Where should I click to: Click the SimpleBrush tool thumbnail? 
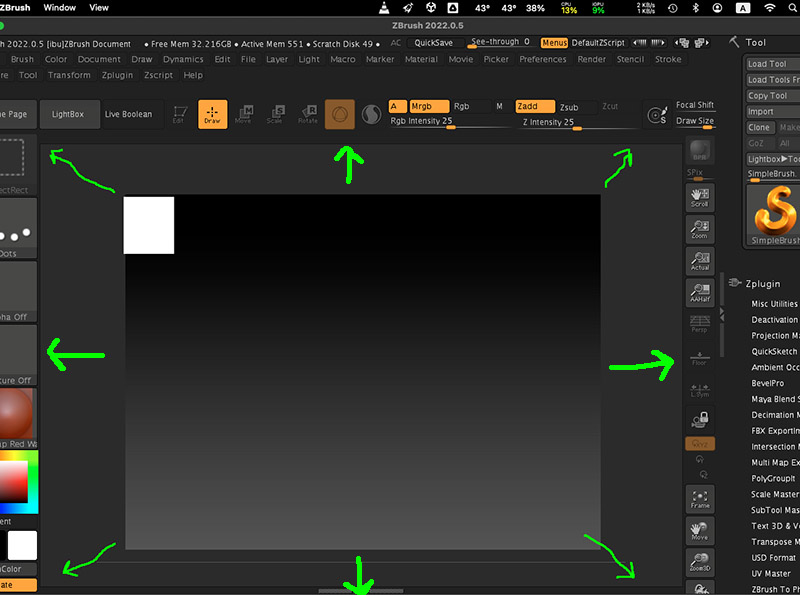[x=774, y=215]
